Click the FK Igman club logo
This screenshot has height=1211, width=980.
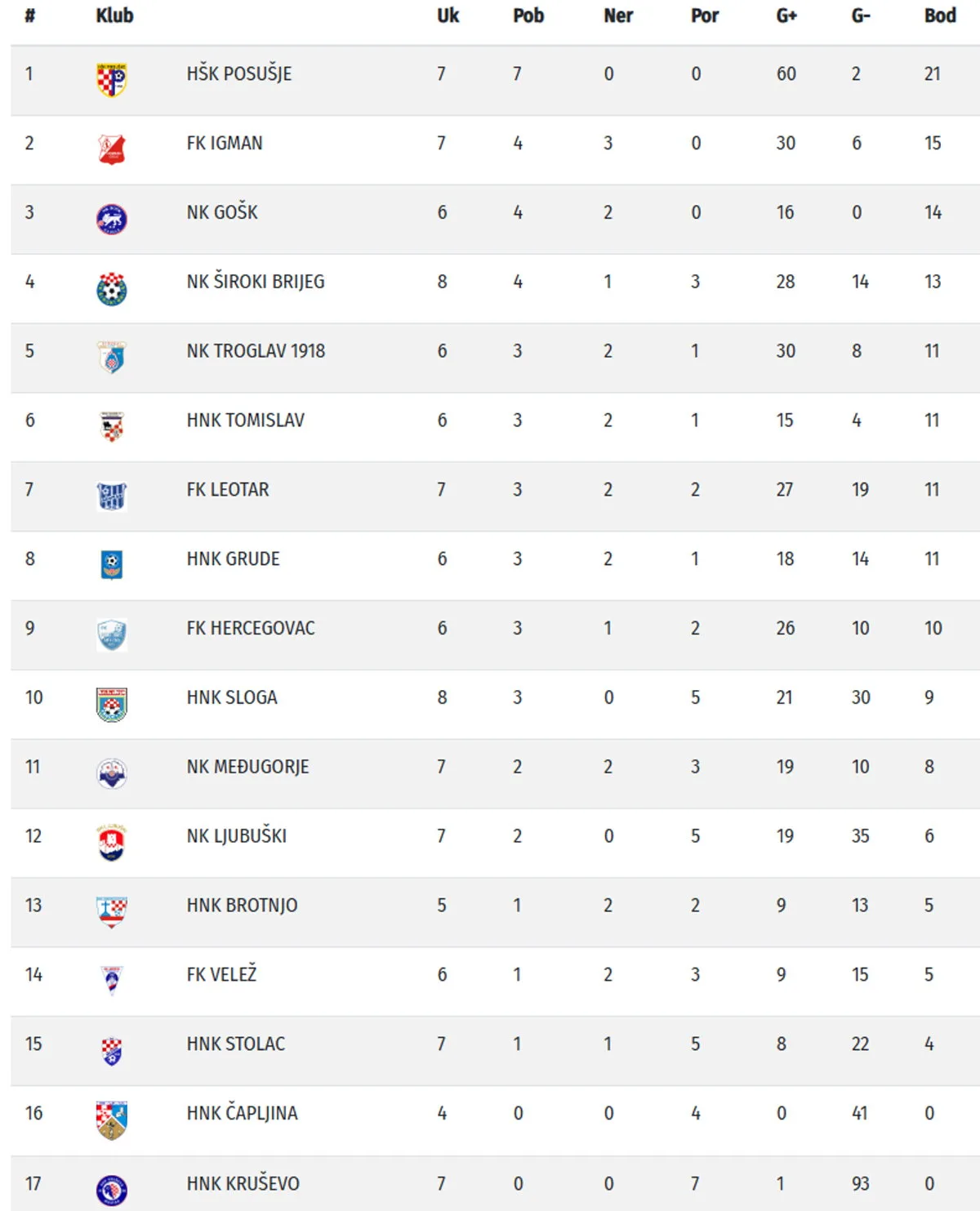112,149
